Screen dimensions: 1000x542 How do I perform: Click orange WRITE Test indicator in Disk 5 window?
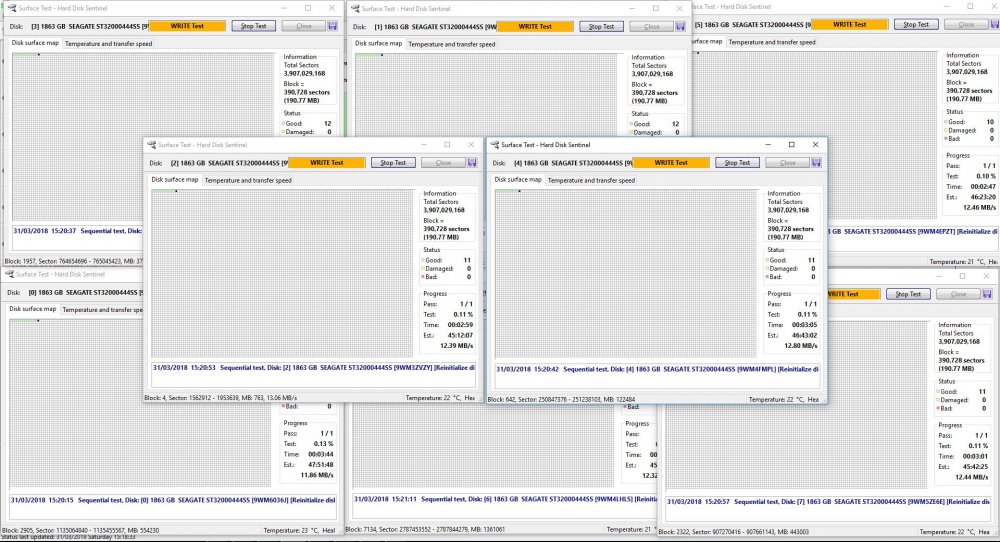[849, 24]
